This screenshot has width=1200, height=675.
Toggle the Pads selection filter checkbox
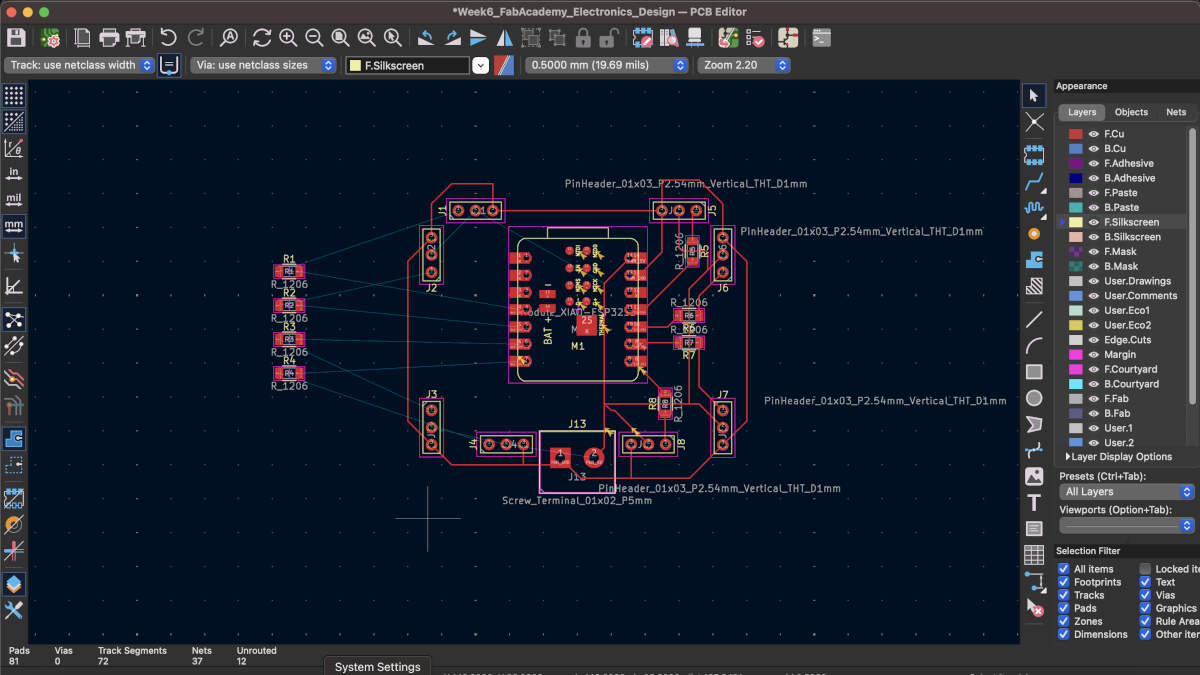pyautogui.click(x=1064, y=608)
